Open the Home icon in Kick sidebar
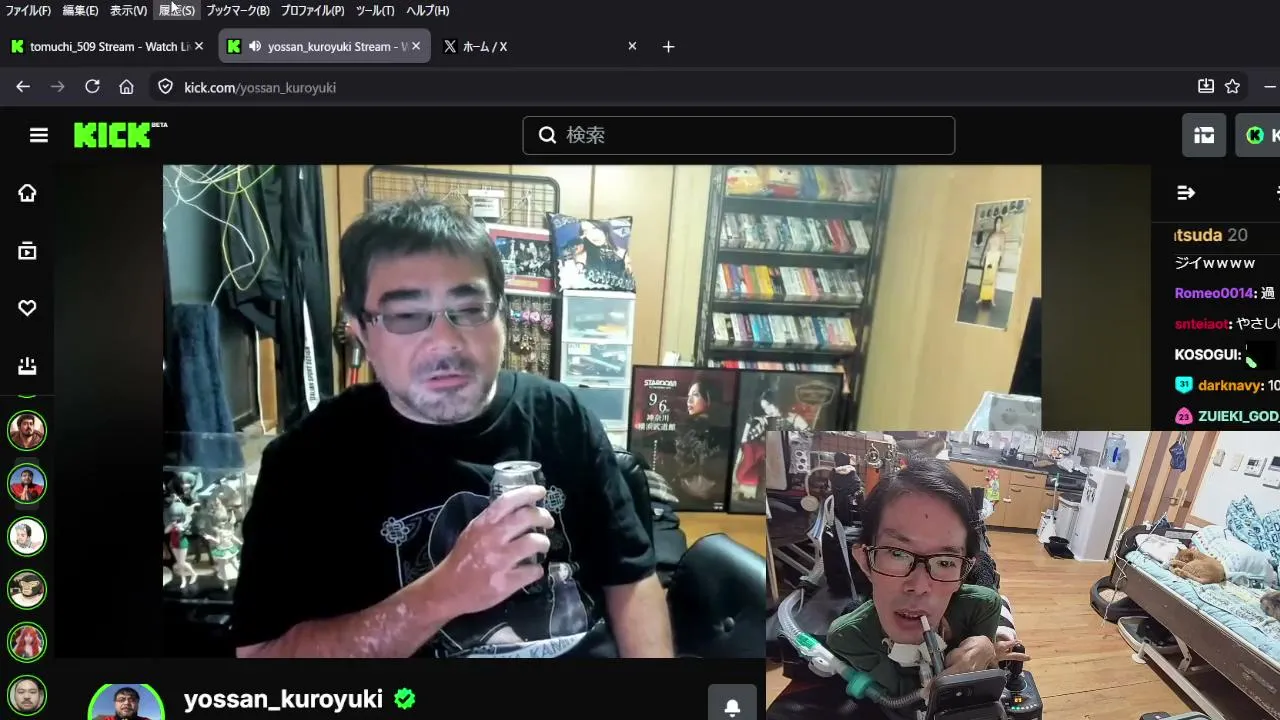The image size is (1280, 720). tap(27, 193)
